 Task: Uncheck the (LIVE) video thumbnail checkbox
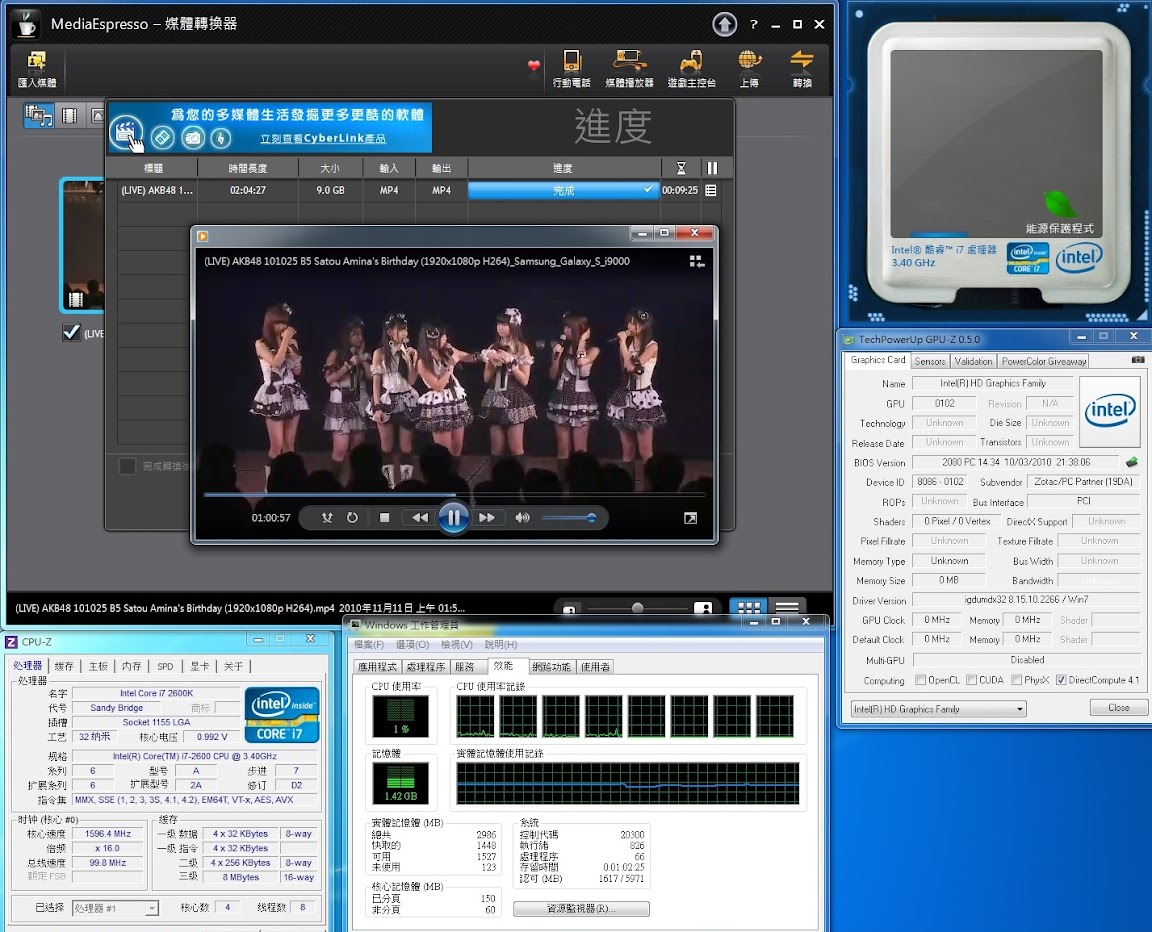tap(71, 333)
